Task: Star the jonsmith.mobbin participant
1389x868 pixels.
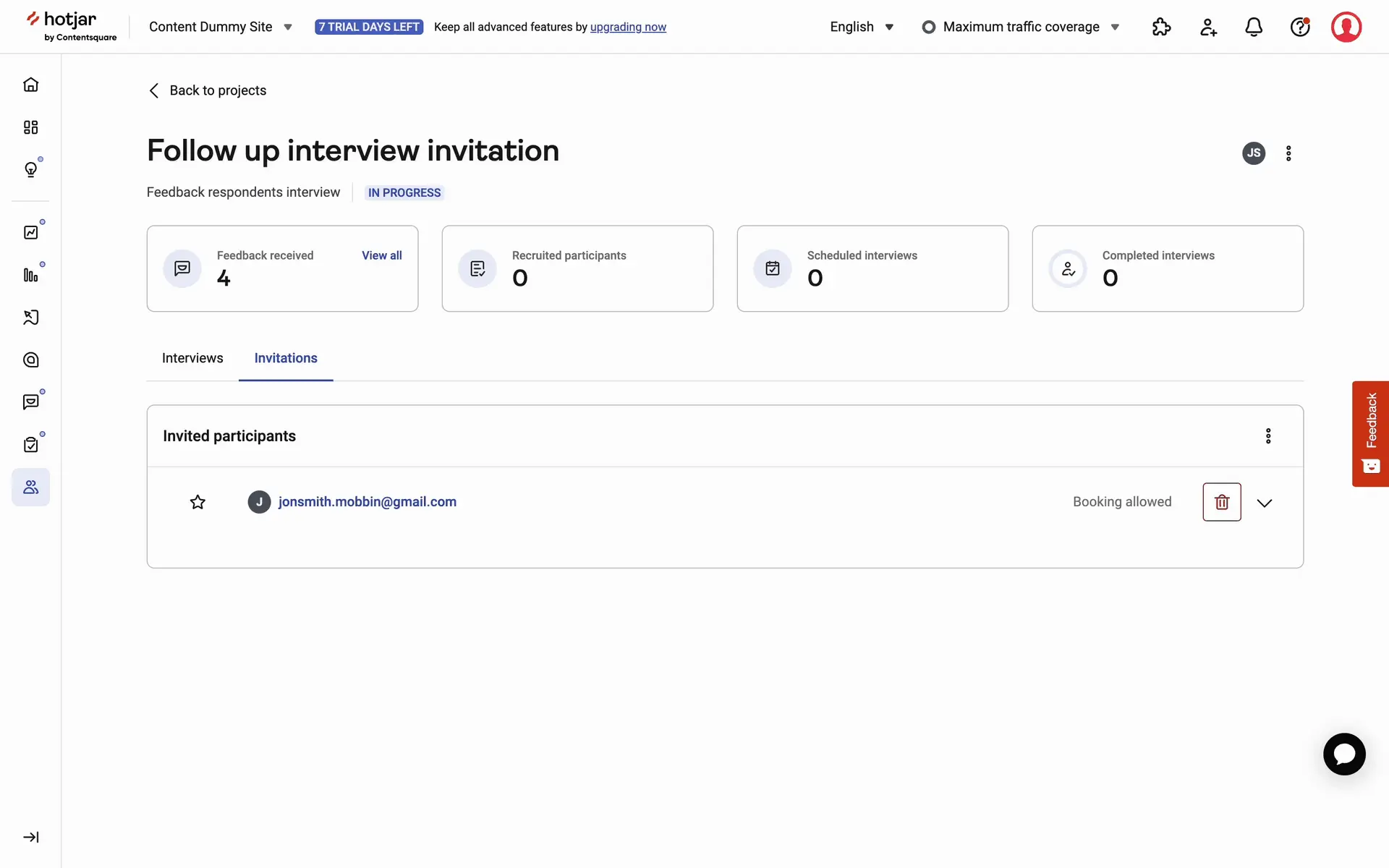Action: click(197, 502)
